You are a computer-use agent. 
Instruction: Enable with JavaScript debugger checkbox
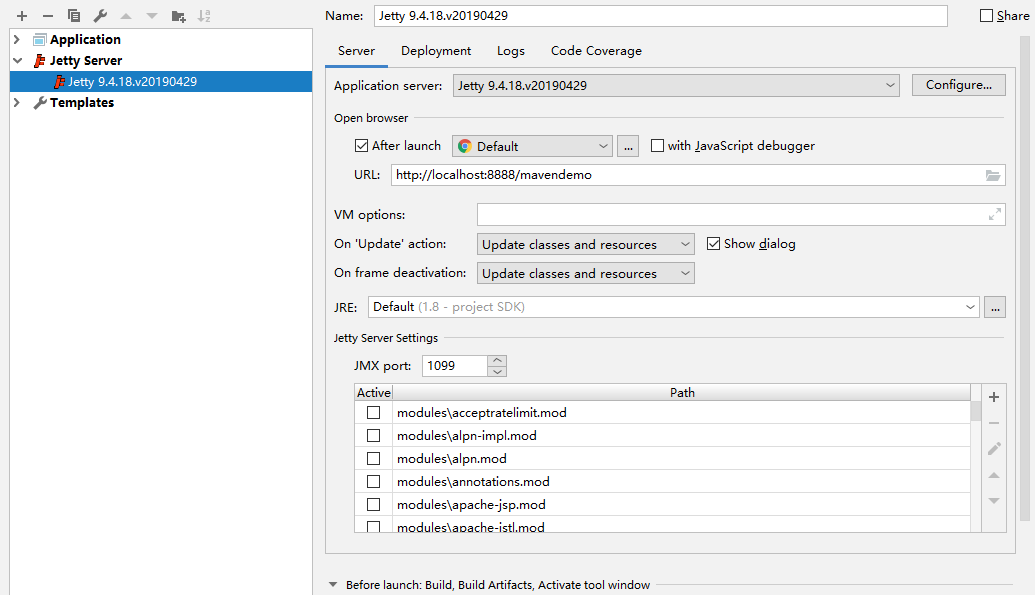657,146
